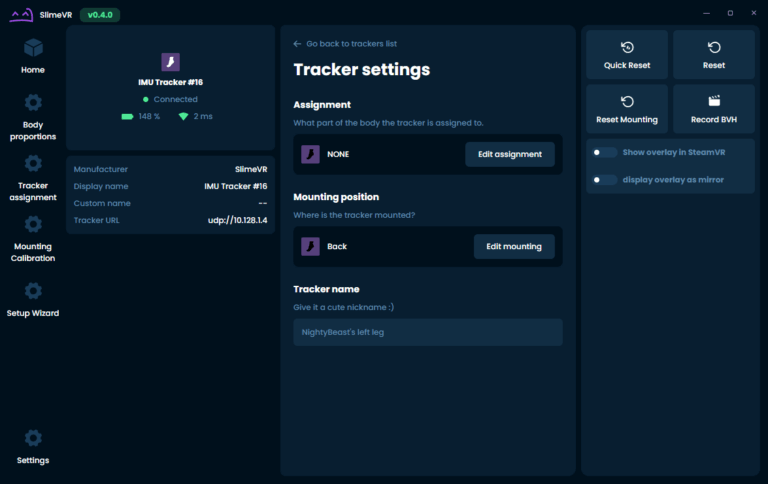Click the Edit assignment button
The height and width of the screenshot is (484, 768).
coord(509,154)
